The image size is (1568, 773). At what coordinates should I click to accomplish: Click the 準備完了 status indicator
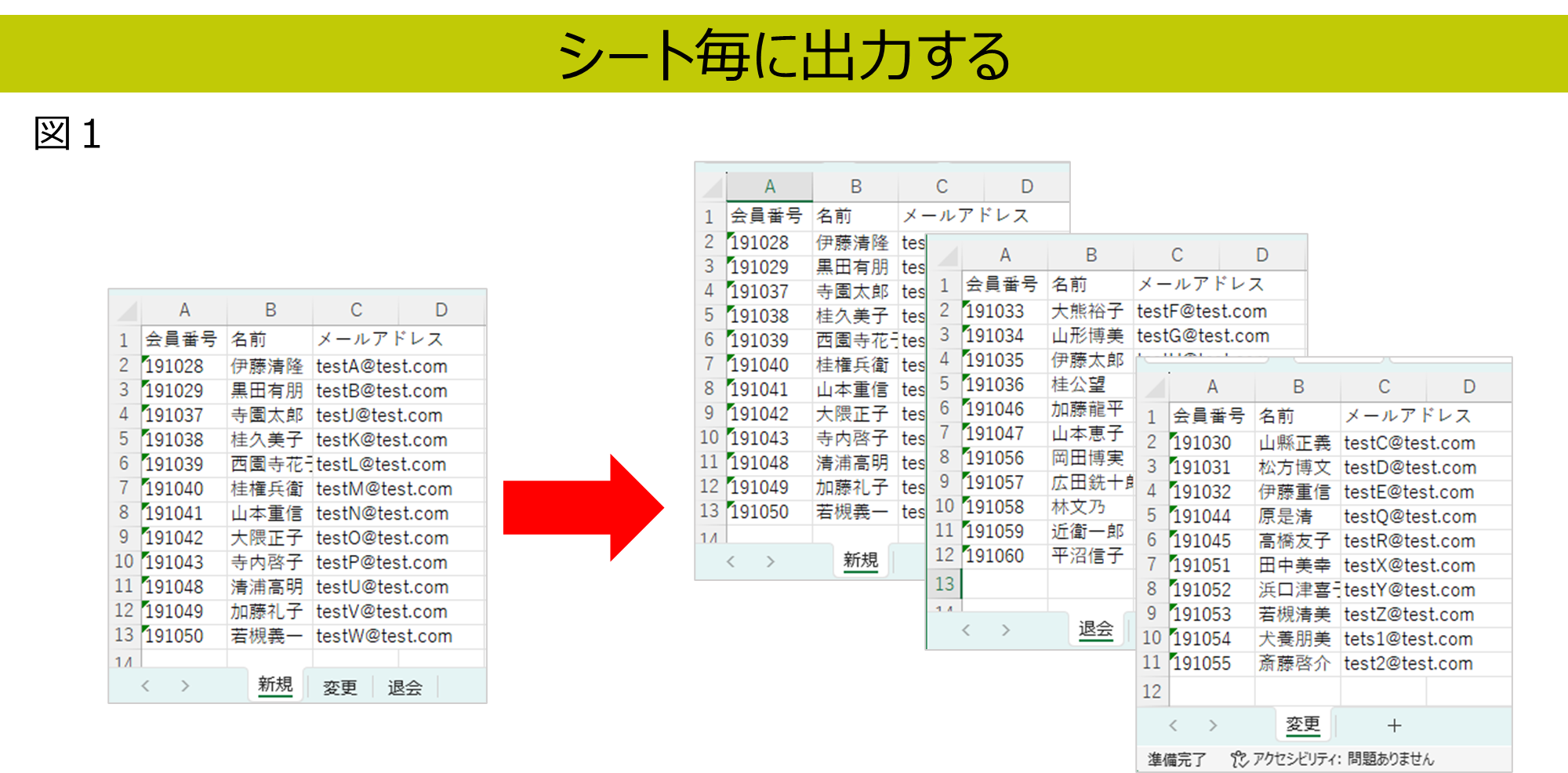(1177, 759)
